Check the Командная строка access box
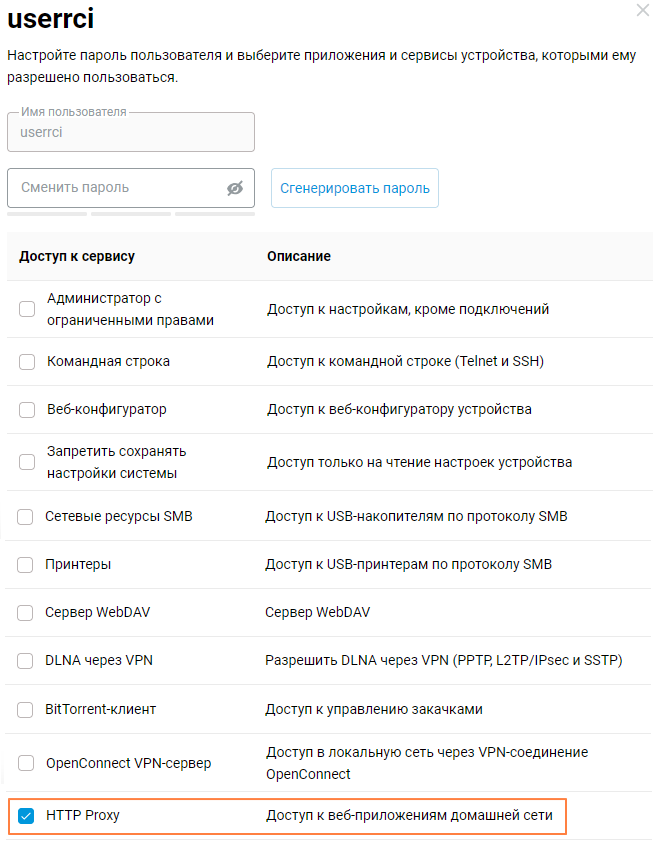 (27, 362)
